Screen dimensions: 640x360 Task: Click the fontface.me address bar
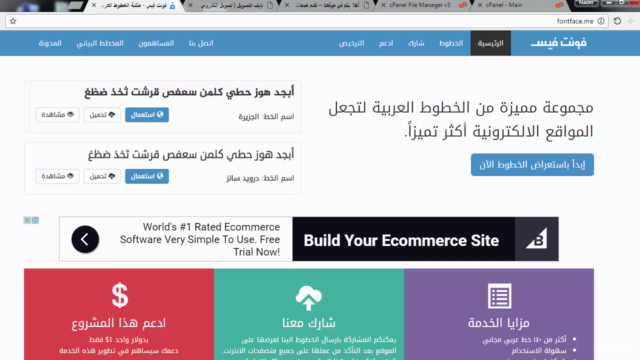click(307, 21)
